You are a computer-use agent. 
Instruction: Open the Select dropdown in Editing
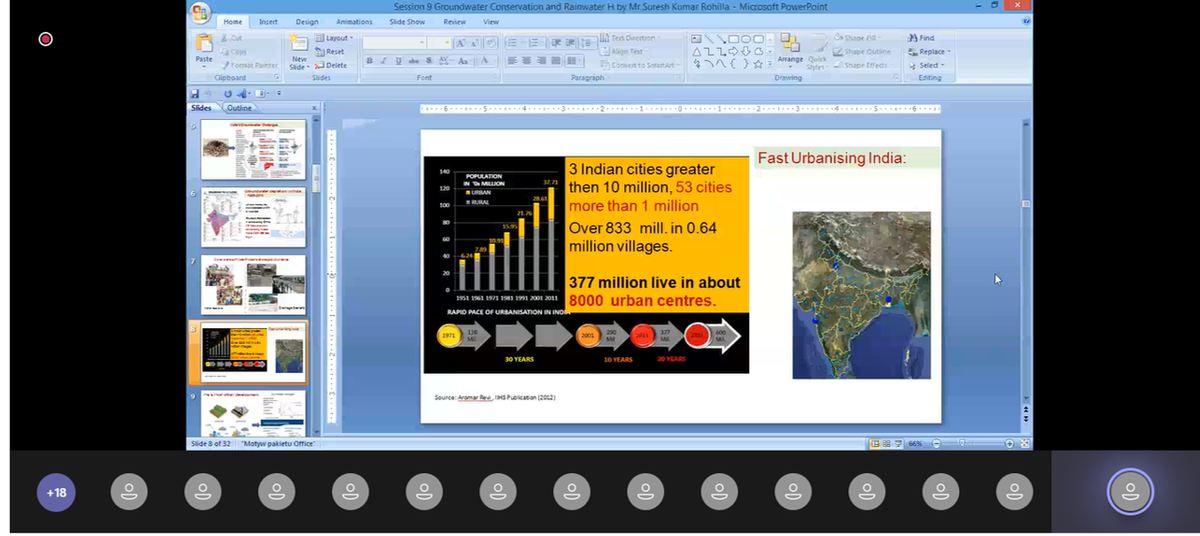click(x=926, y=65)
